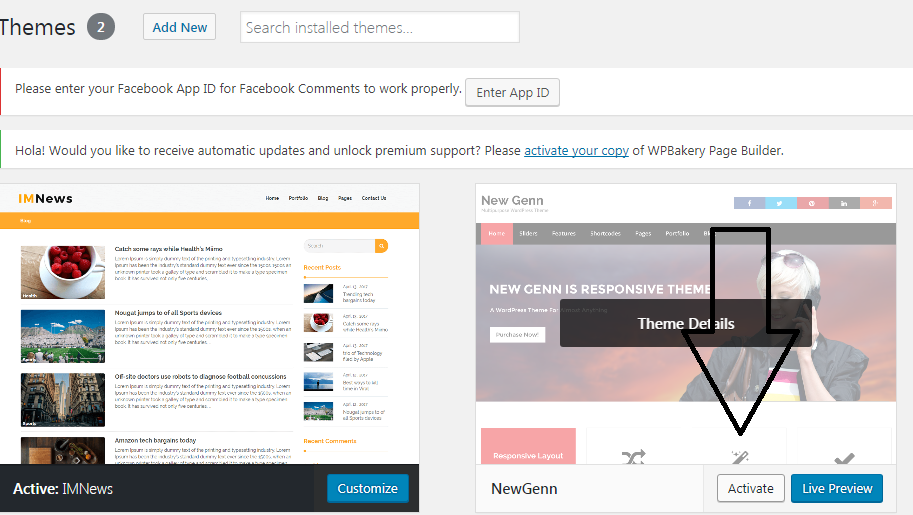Click the Facebook icon in NewGenn preview

749,203
